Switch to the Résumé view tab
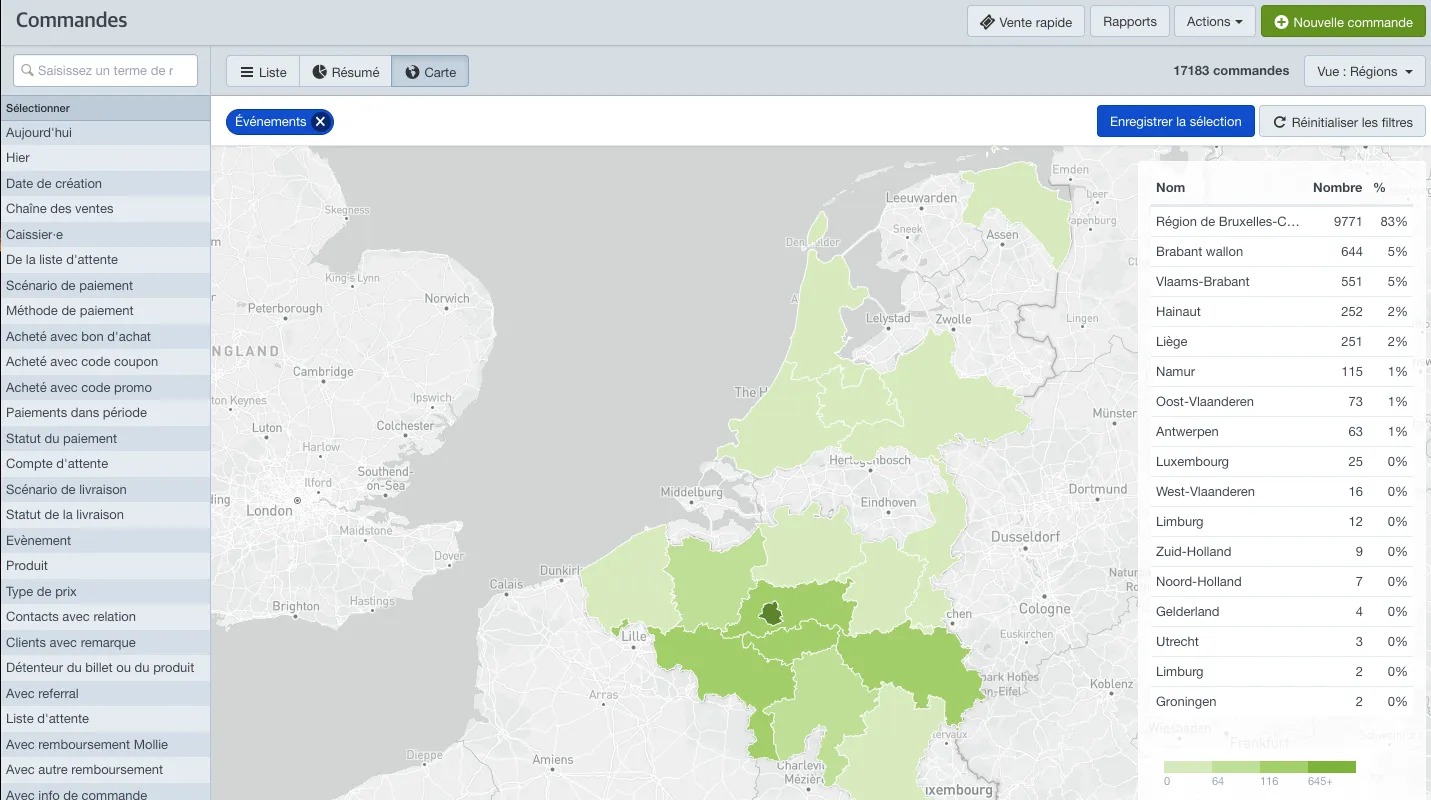 345,72
